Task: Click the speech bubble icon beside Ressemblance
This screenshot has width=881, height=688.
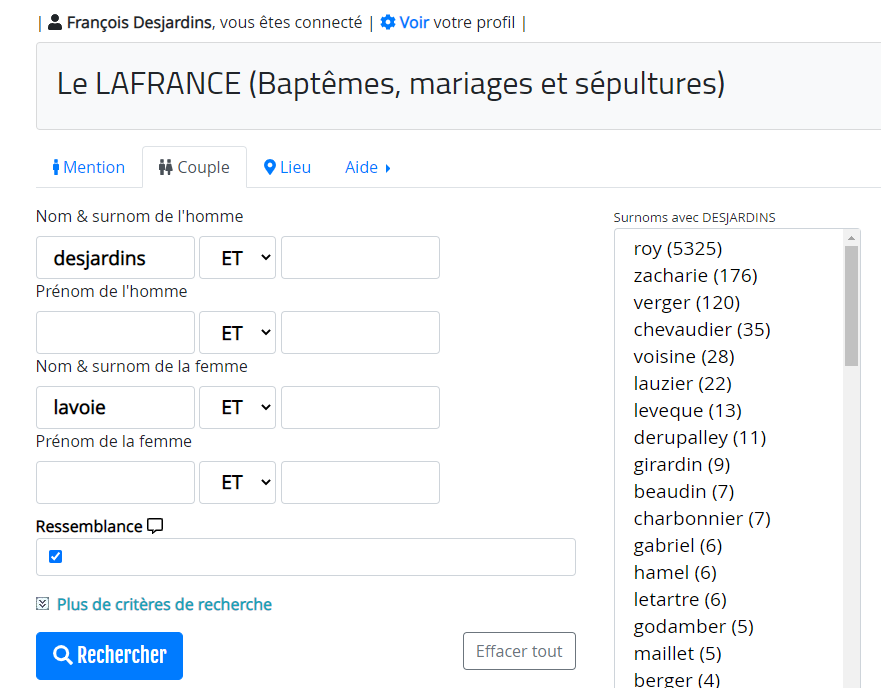Action: click(x=155, y=526)
